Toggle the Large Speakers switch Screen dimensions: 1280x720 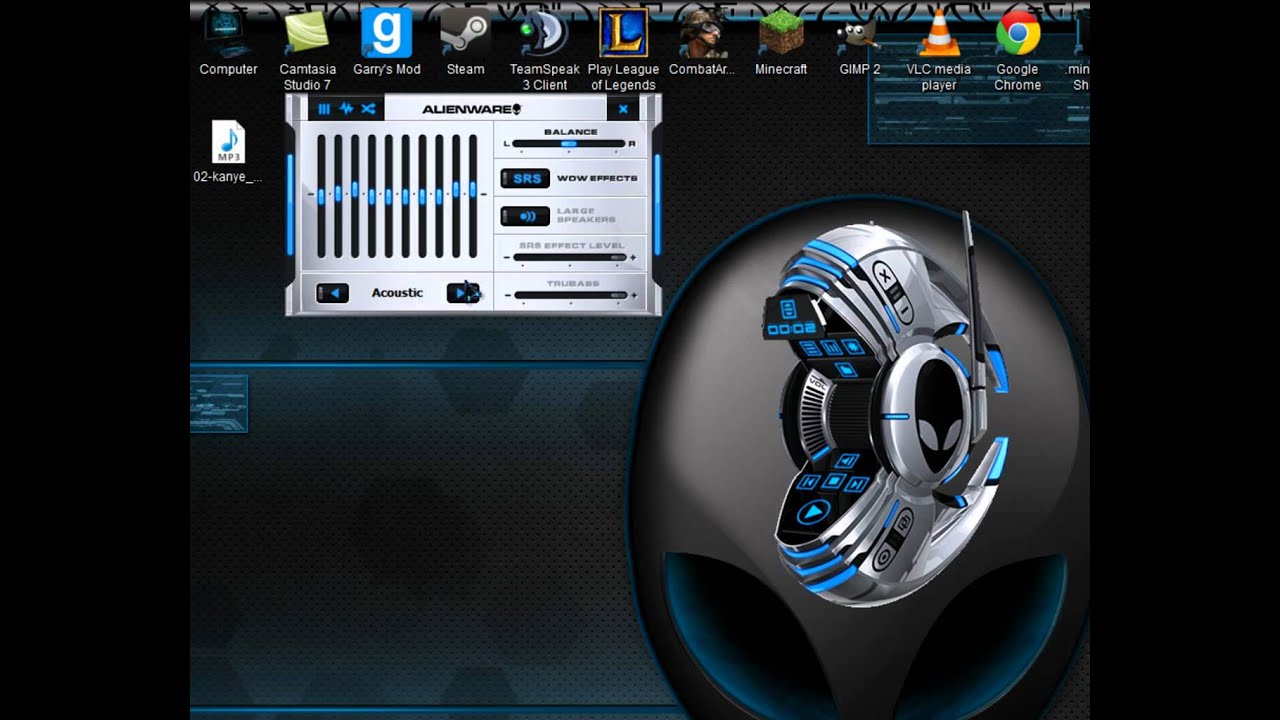point(525,215)
